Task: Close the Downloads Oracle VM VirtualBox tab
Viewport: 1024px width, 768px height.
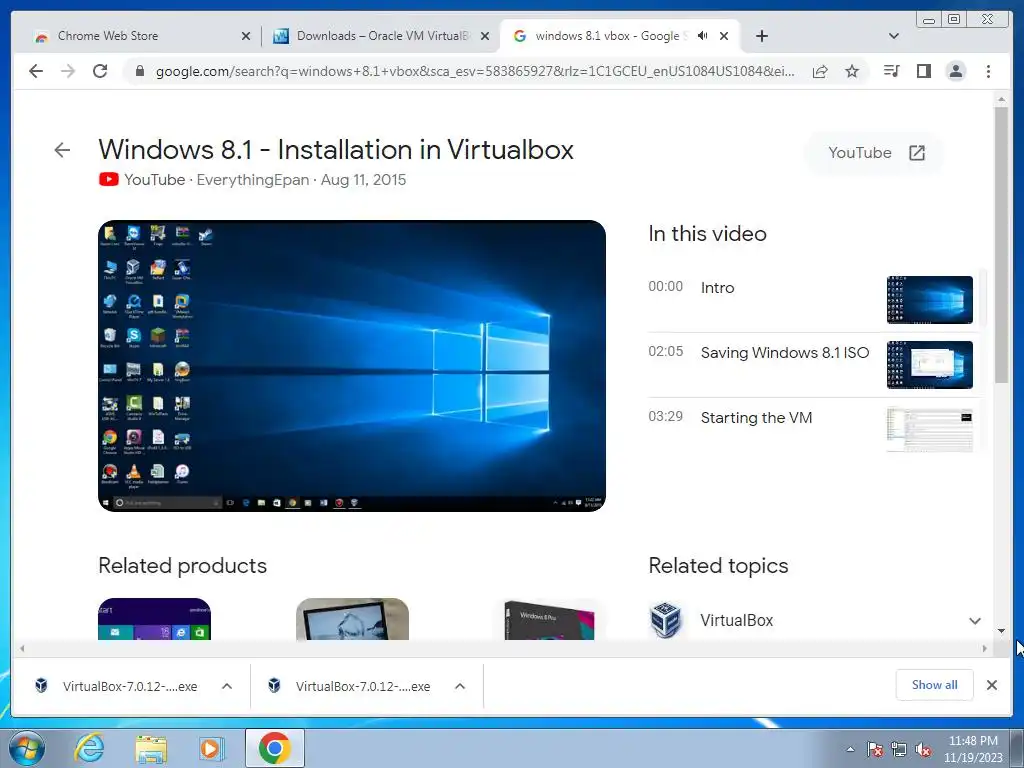Action: [x=485, y=36]
